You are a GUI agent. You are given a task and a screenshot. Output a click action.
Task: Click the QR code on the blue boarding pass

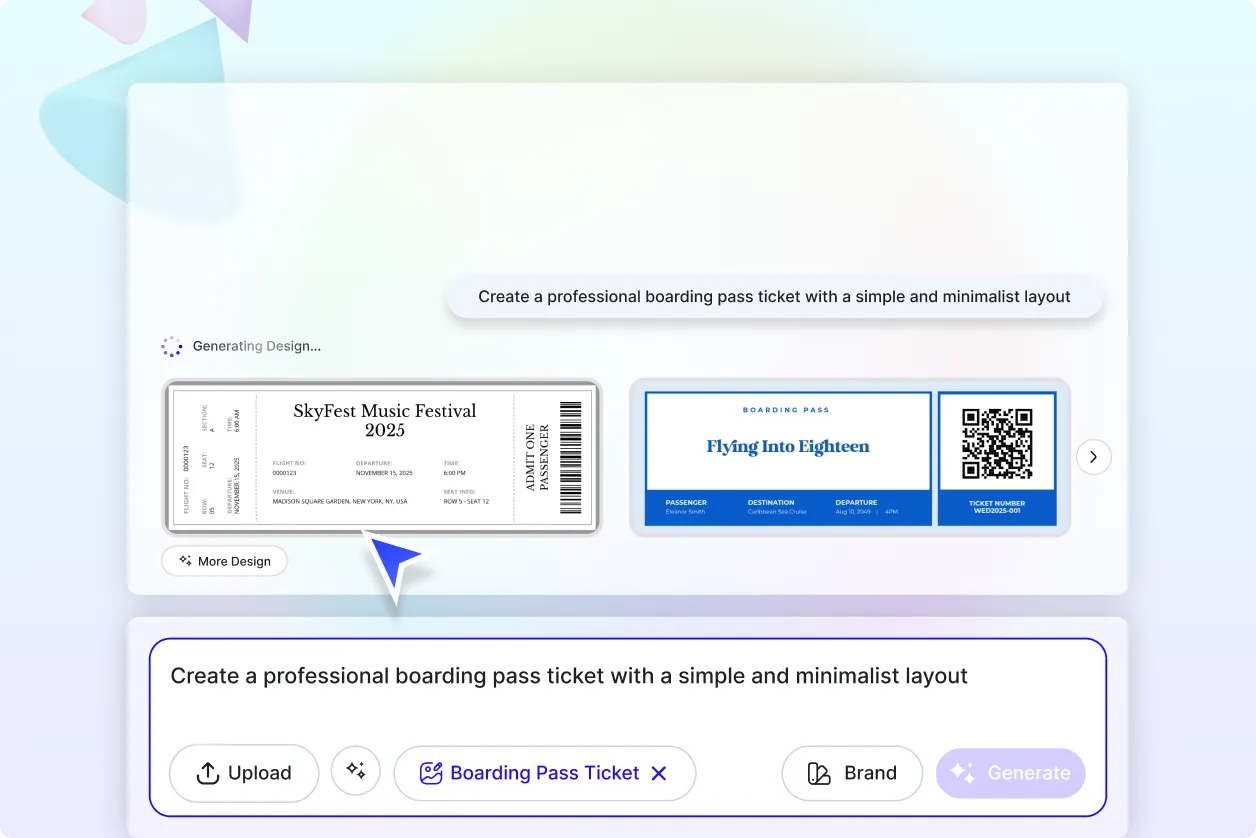click(x=996, y=441)
